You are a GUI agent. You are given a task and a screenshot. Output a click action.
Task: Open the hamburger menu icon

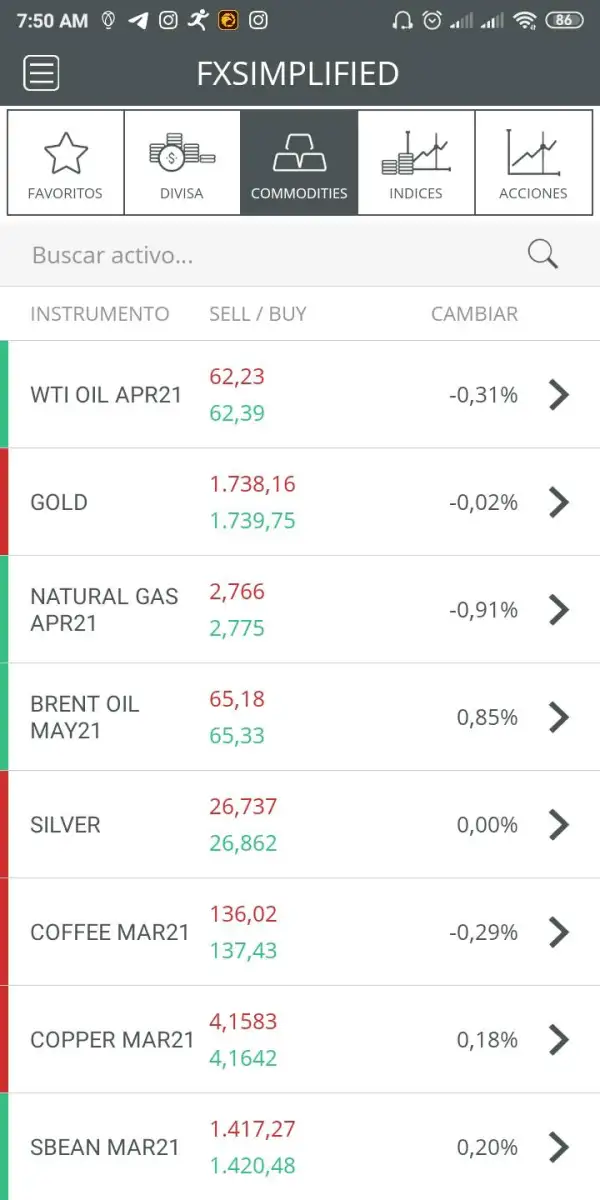[x=41, y=73]
